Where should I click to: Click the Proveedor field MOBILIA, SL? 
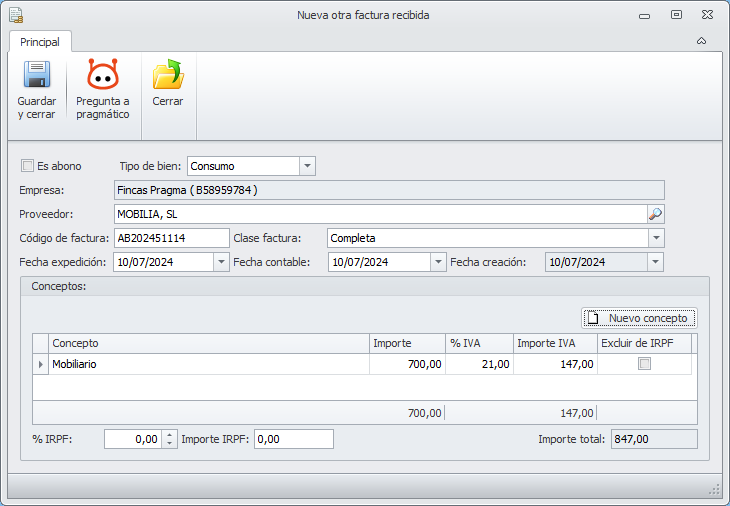pos(380,214)
